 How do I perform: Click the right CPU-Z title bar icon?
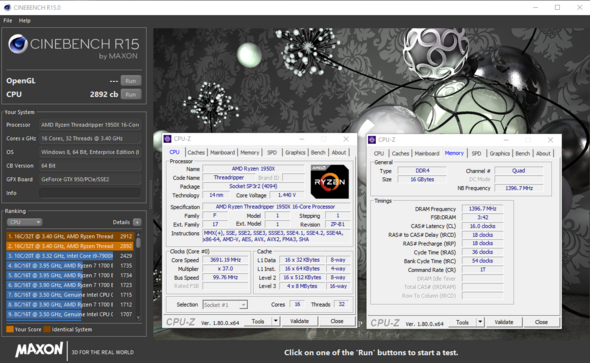click(x=372, y=140)
